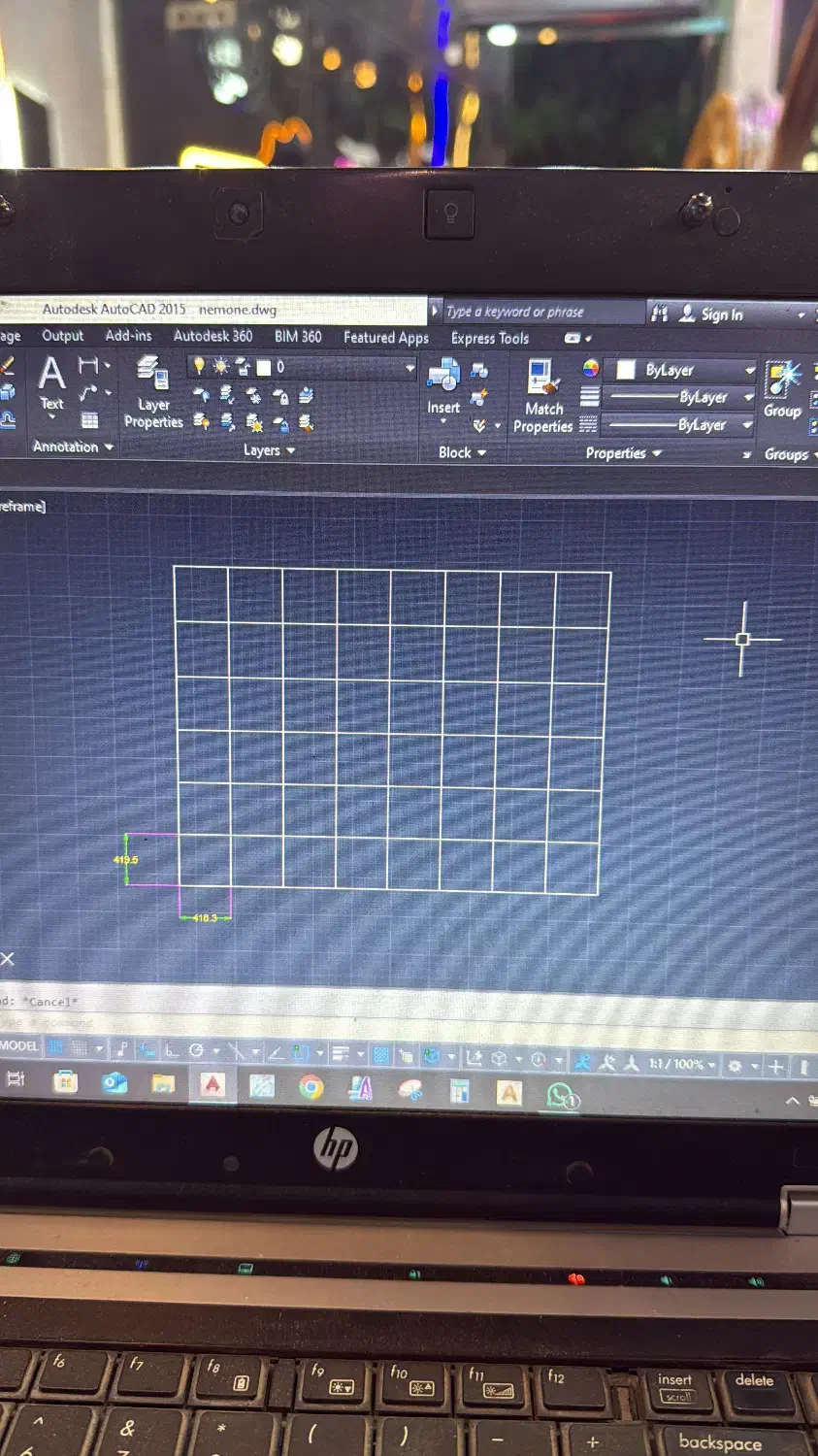The height and width of the screenshot is (1456, 818).
Task: Insert a Table from the Annotation panel
Action: click(x=89, y=420)
